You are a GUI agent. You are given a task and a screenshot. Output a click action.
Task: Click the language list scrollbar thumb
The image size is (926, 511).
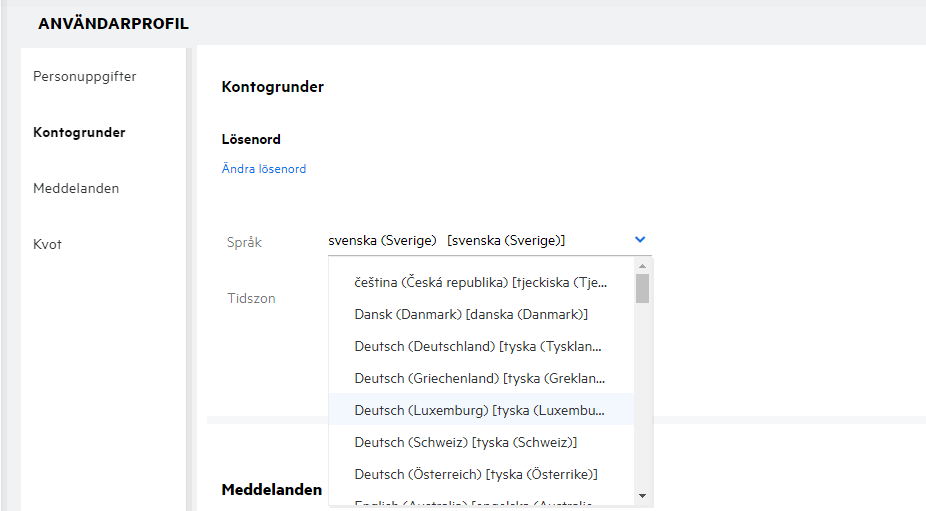coord(642,288)
